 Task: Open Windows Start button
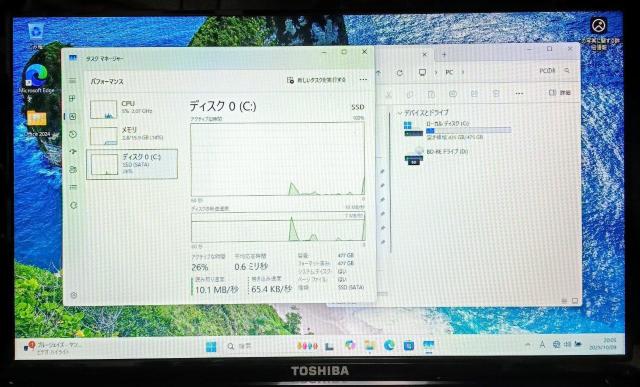(x=211, y=347)
